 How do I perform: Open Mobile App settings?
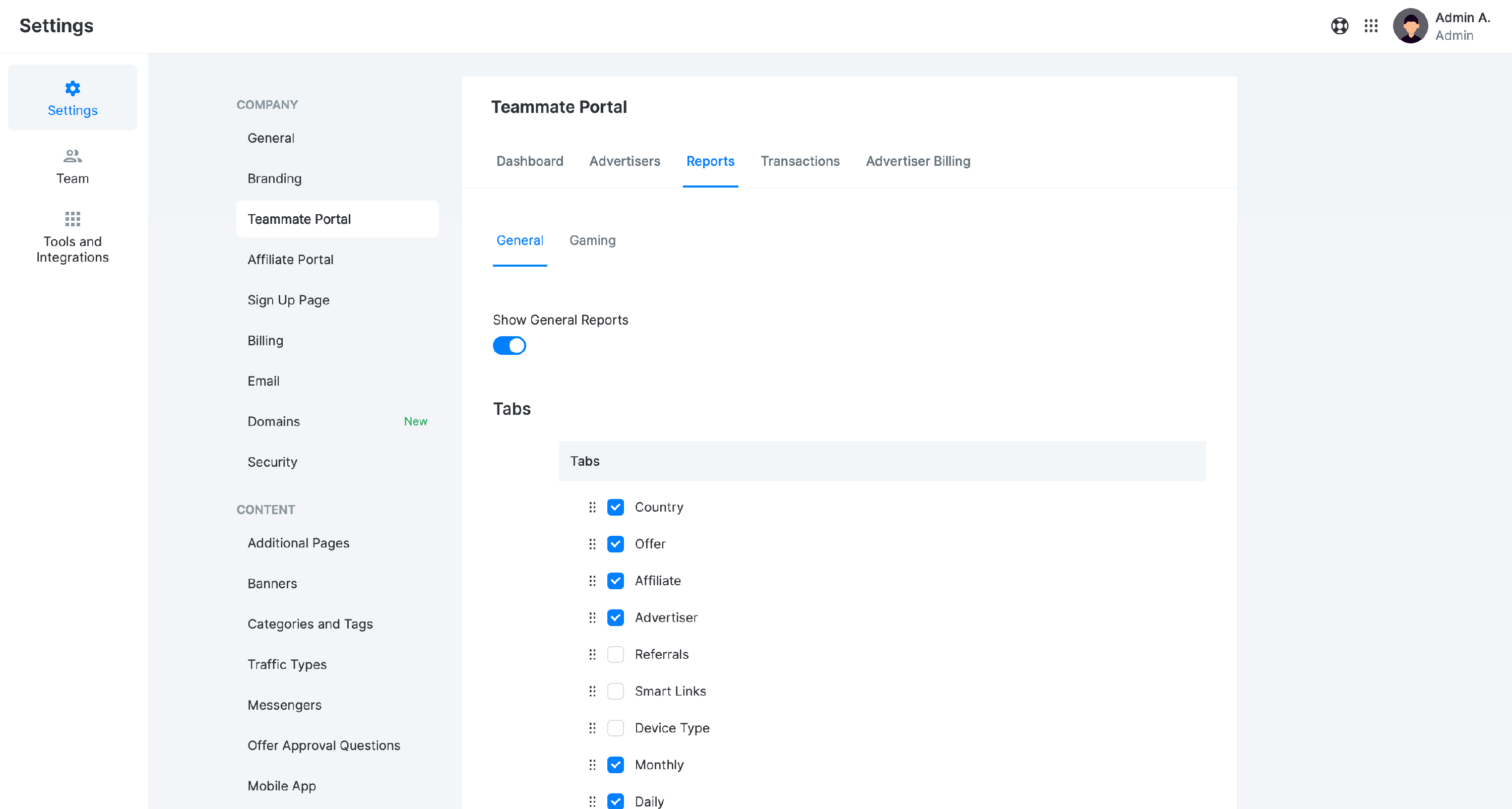tap(338, 786)
